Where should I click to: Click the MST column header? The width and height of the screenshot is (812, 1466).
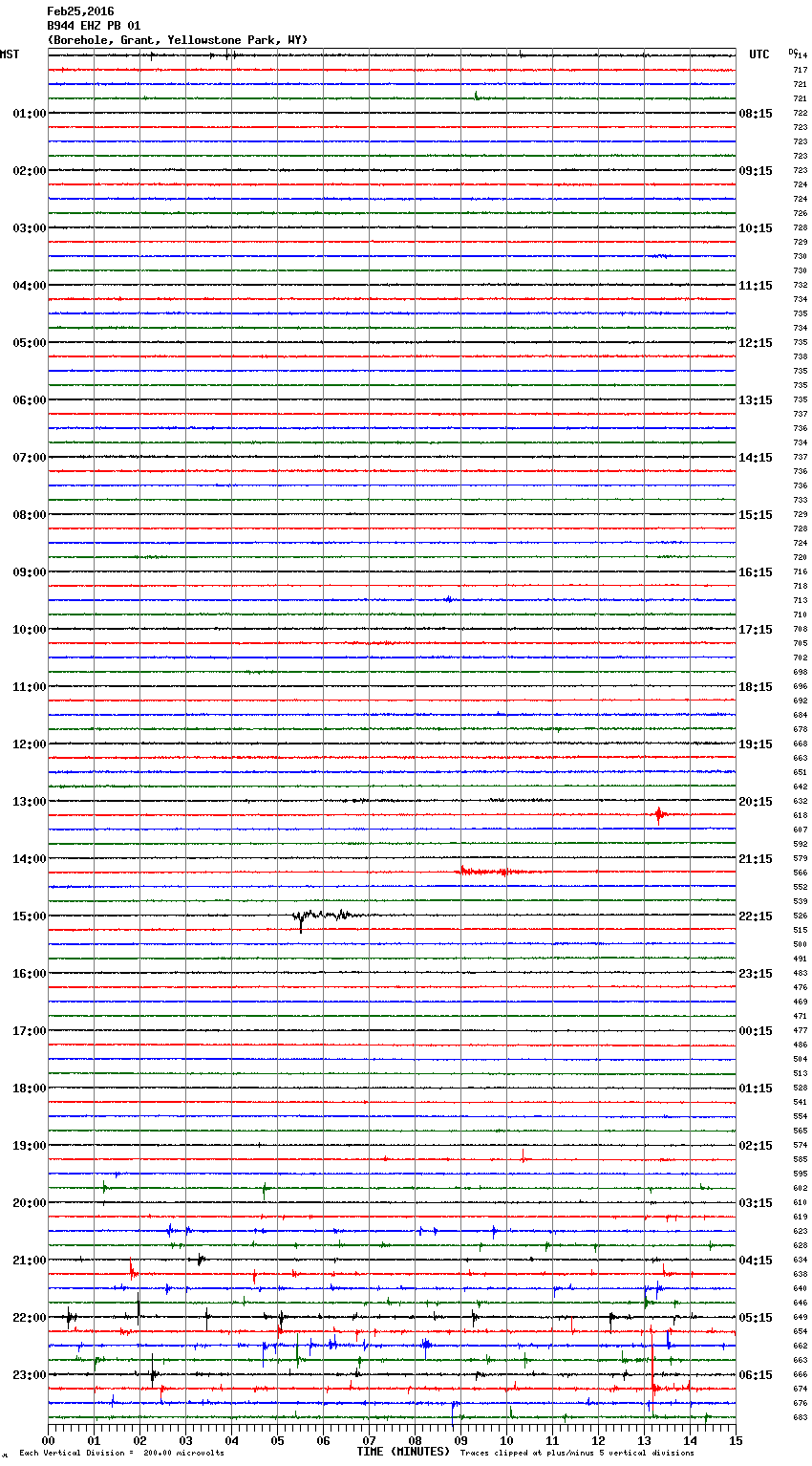click(x=10, y=54)
